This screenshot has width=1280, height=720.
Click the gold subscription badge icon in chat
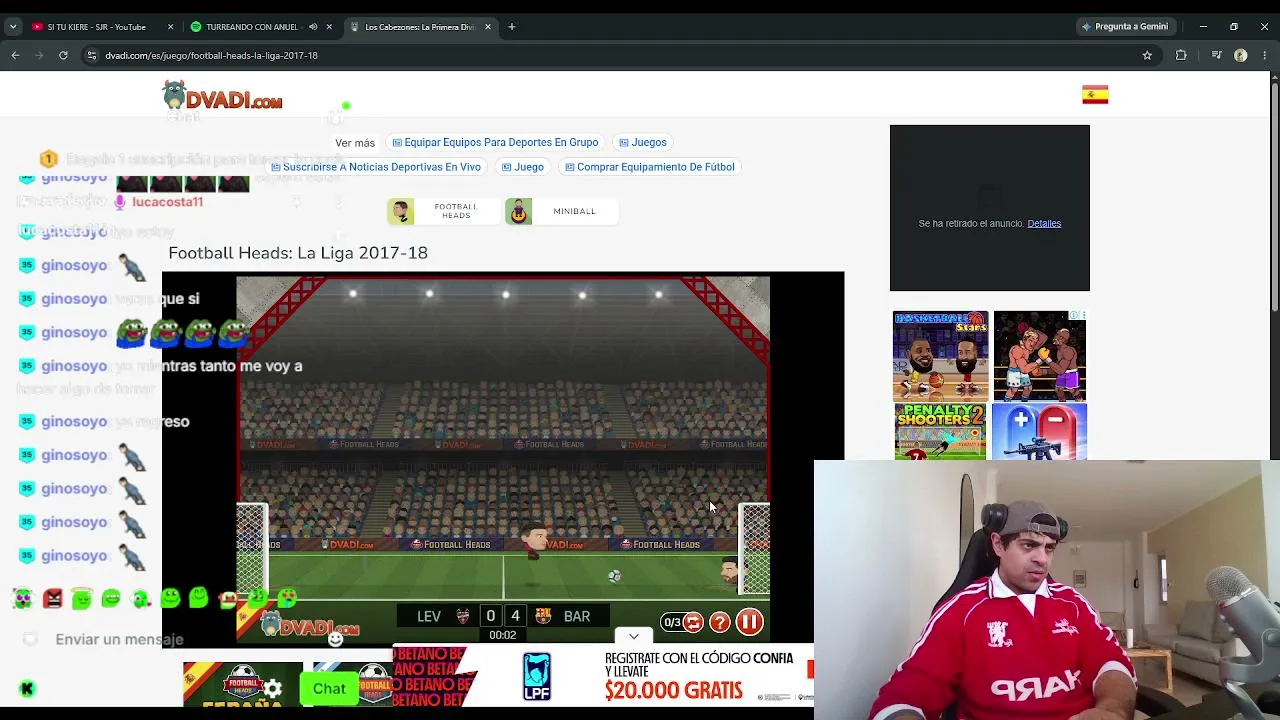[48, 159]
